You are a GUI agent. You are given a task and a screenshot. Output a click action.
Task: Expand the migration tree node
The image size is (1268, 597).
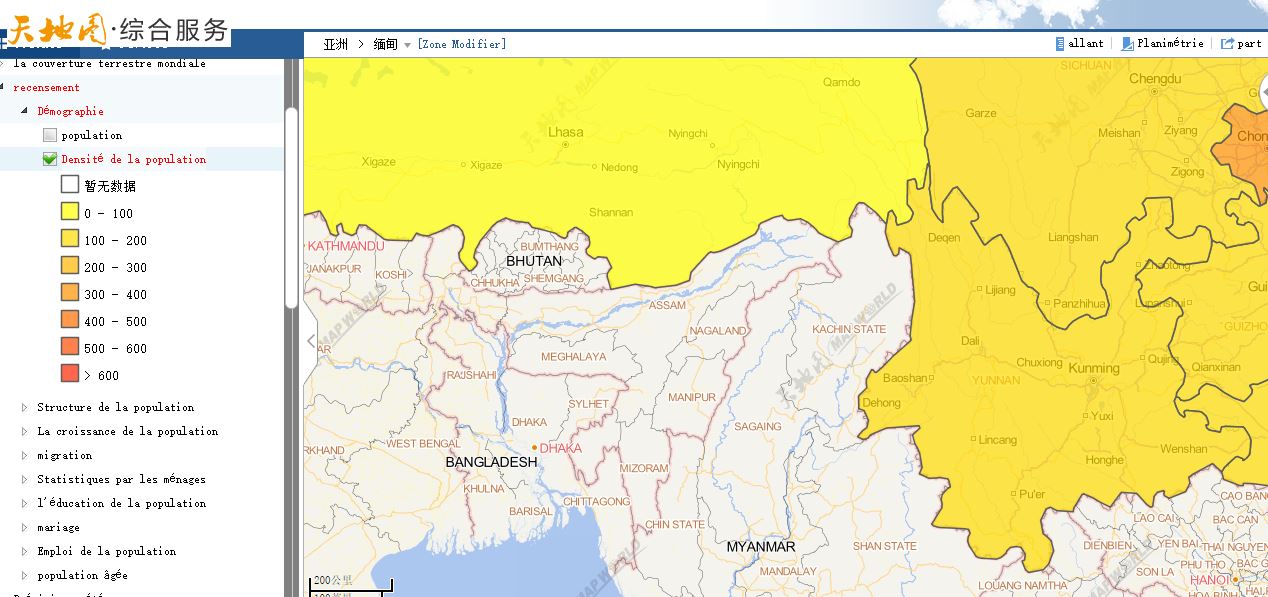click(x=25, y=455)
